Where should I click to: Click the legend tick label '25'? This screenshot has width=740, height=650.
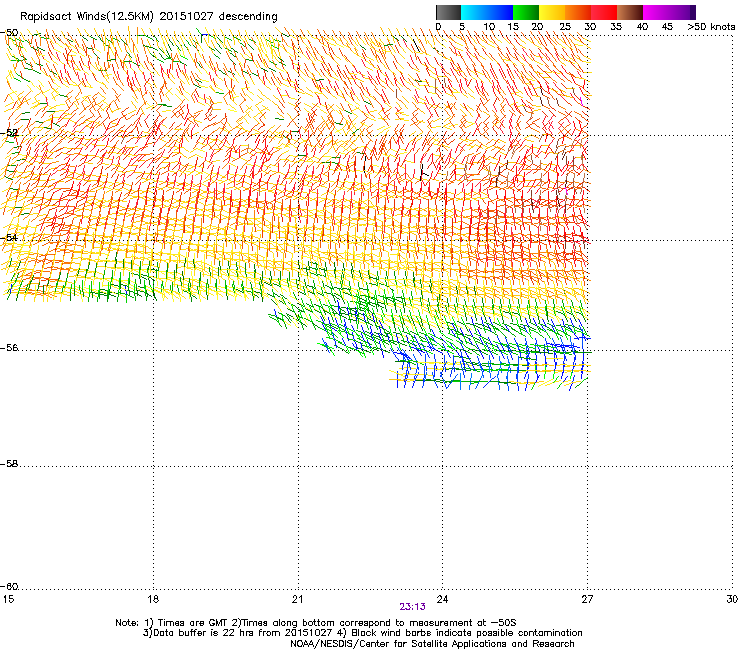click(565, 26)
